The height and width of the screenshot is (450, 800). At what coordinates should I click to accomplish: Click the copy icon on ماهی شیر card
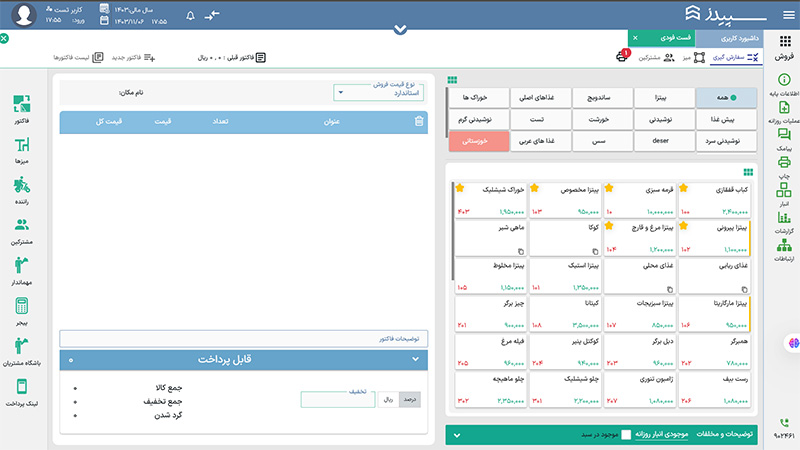tap(520, 252)
